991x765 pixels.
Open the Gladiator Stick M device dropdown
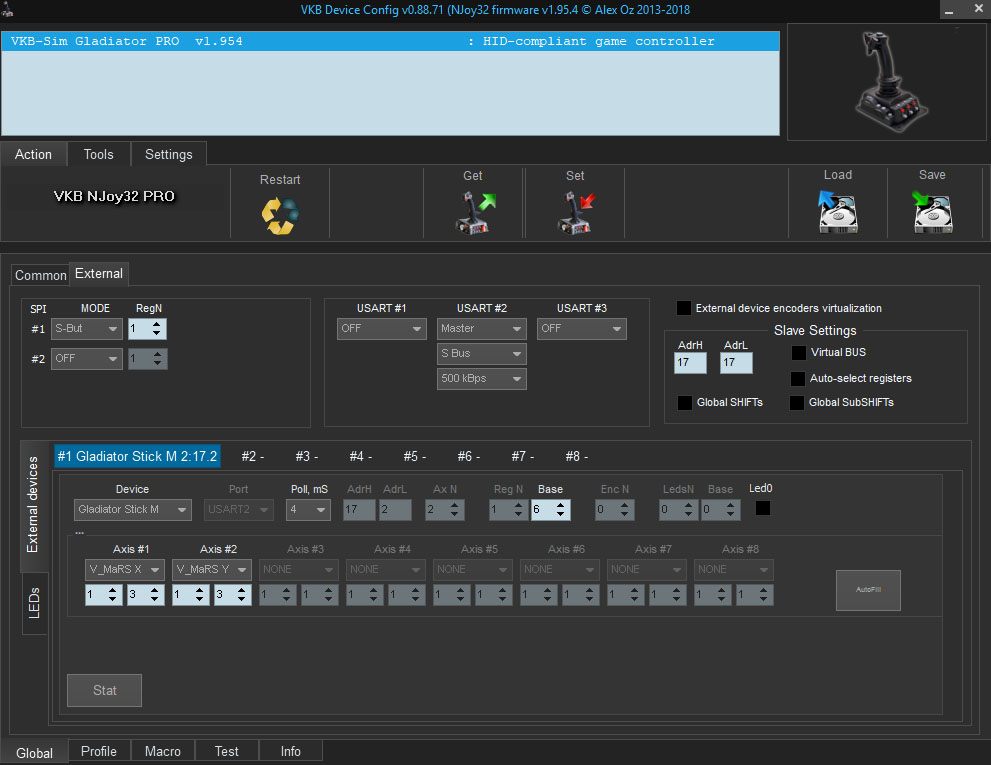coord(133,510)
